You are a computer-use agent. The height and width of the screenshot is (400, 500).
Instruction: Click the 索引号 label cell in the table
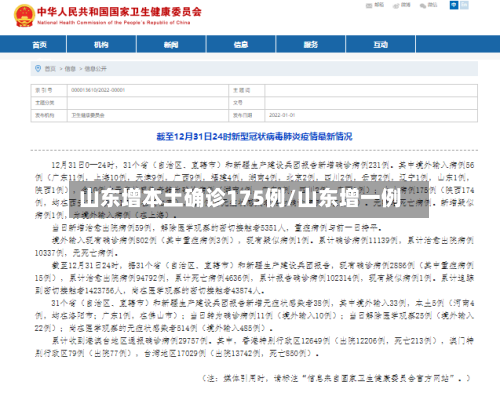point(49,90)
